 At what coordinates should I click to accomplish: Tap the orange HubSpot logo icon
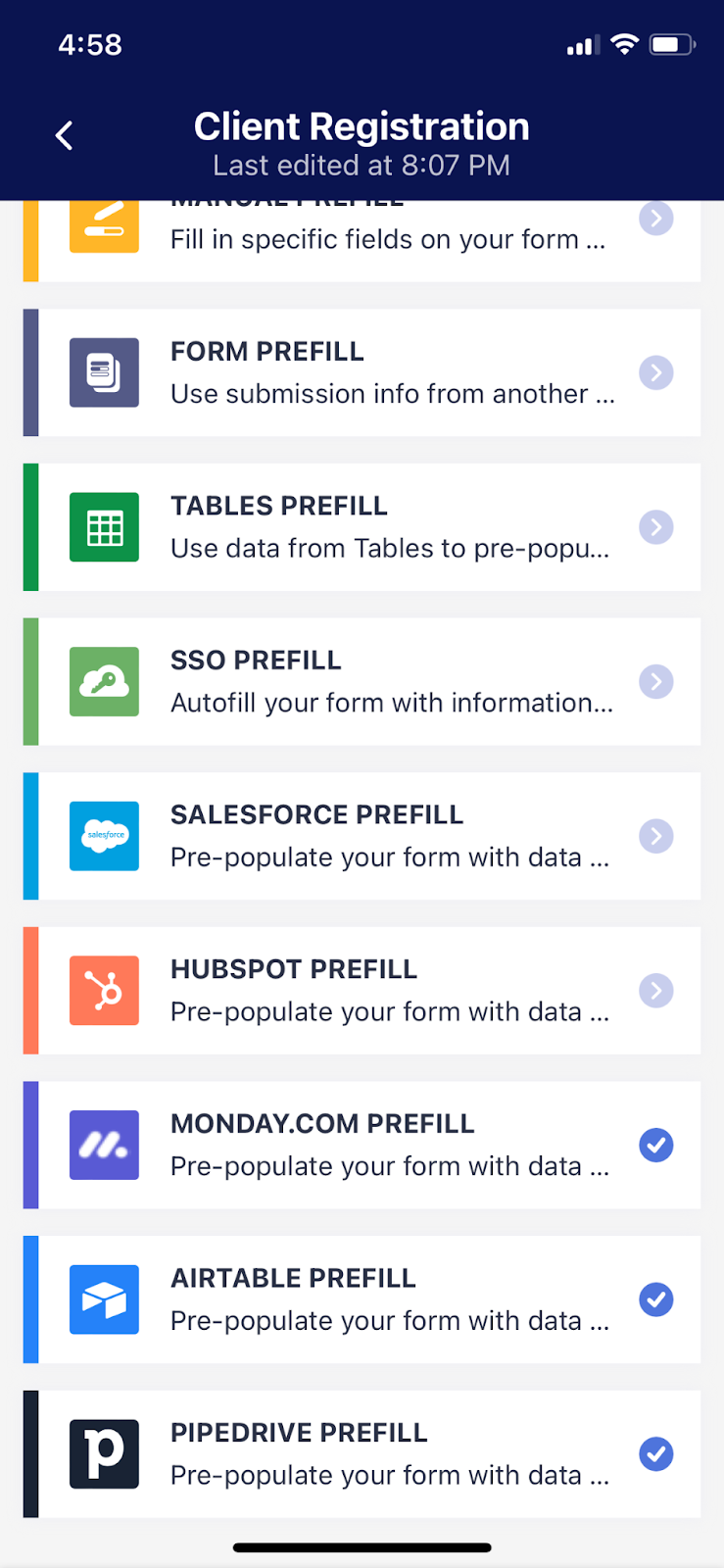(x=104, y=991)
